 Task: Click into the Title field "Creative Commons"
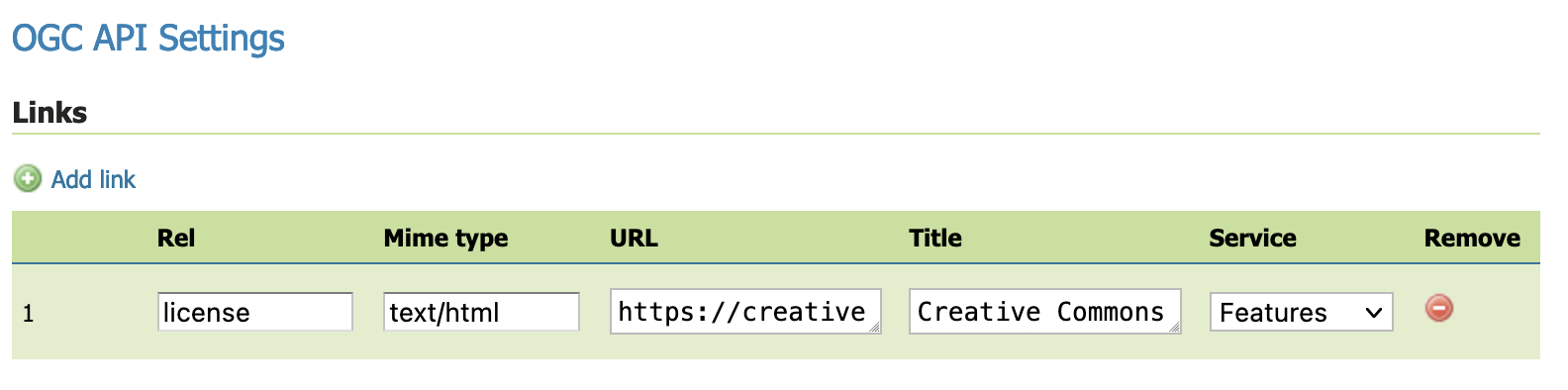[x=1044, y=311]
